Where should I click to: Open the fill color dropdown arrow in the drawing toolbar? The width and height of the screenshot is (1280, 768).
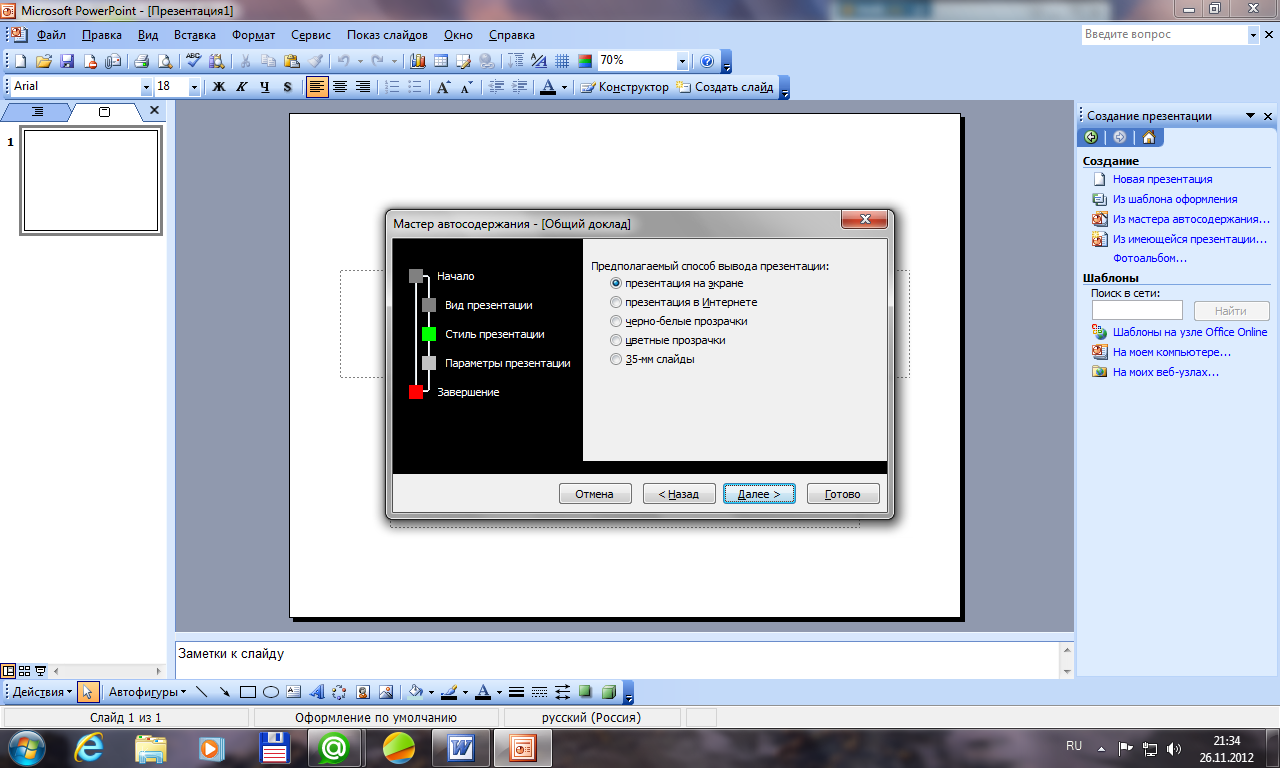(431, 691)
